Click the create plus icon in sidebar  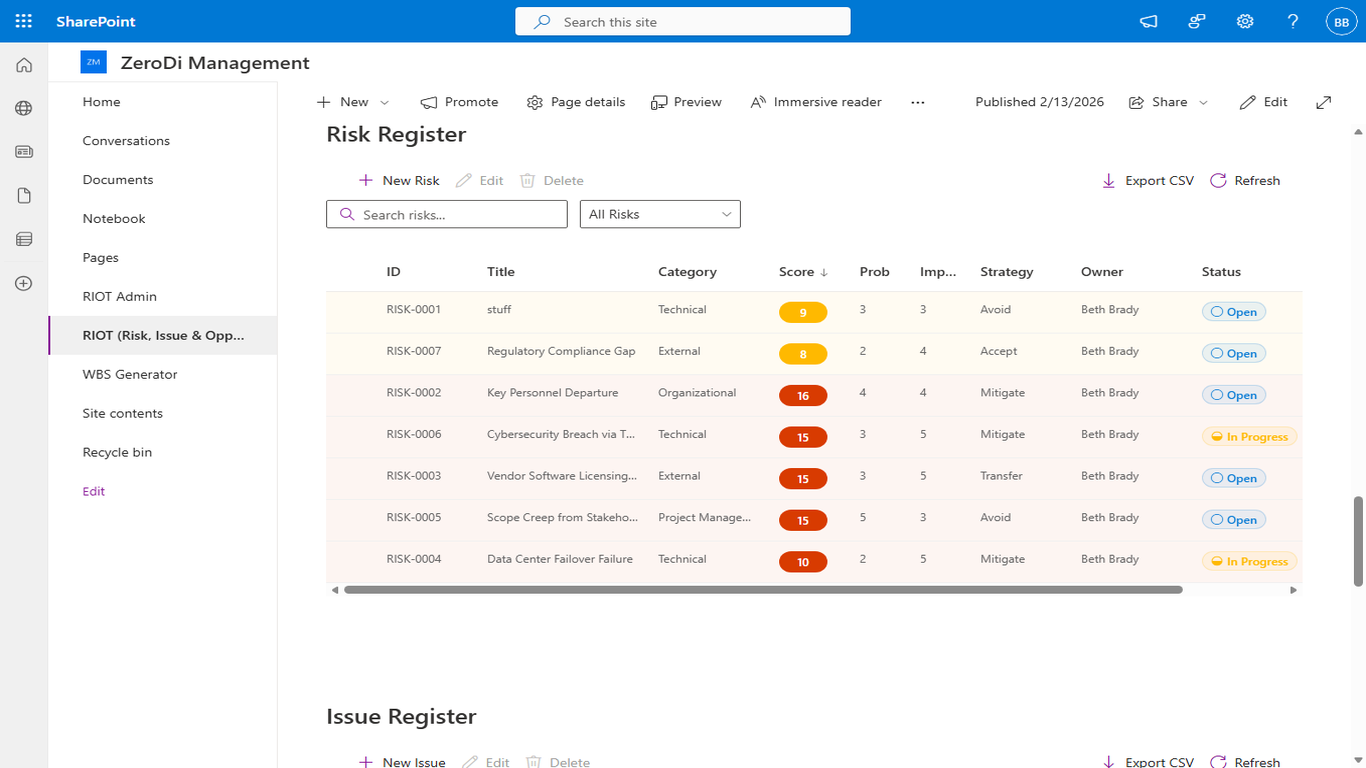point(22,283)
